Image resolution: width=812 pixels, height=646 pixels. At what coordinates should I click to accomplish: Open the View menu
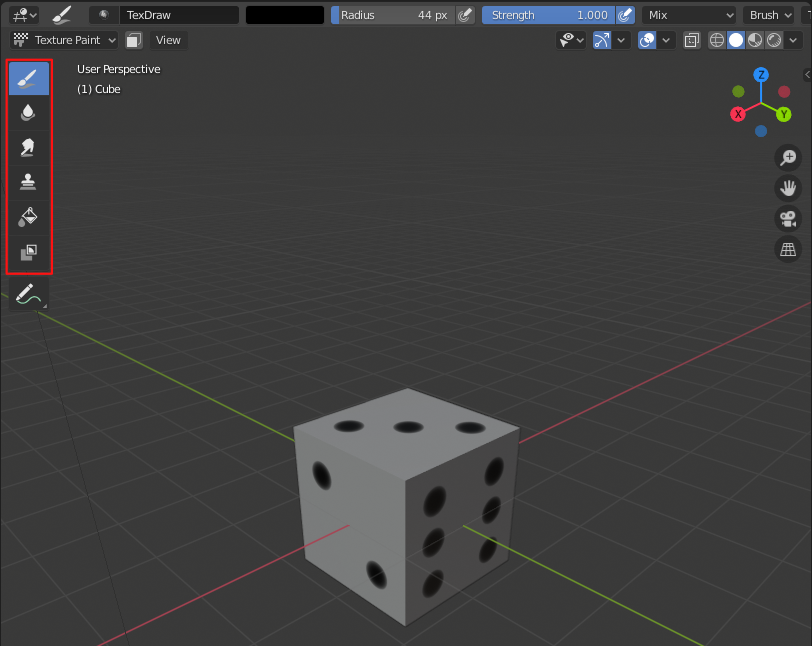point(168,40)
